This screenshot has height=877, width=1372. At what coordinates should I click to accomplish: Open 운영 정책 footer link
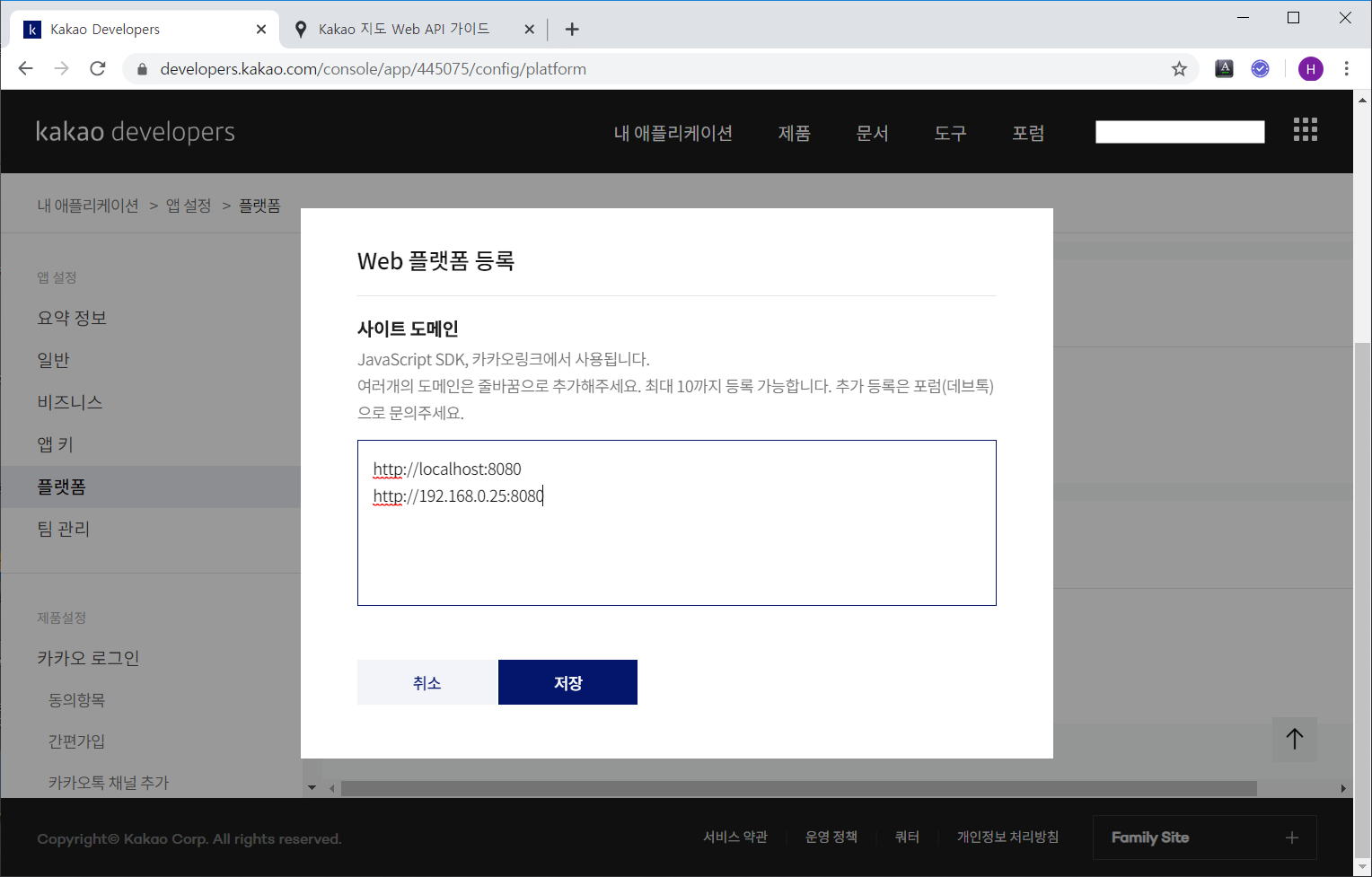(831, 837)
